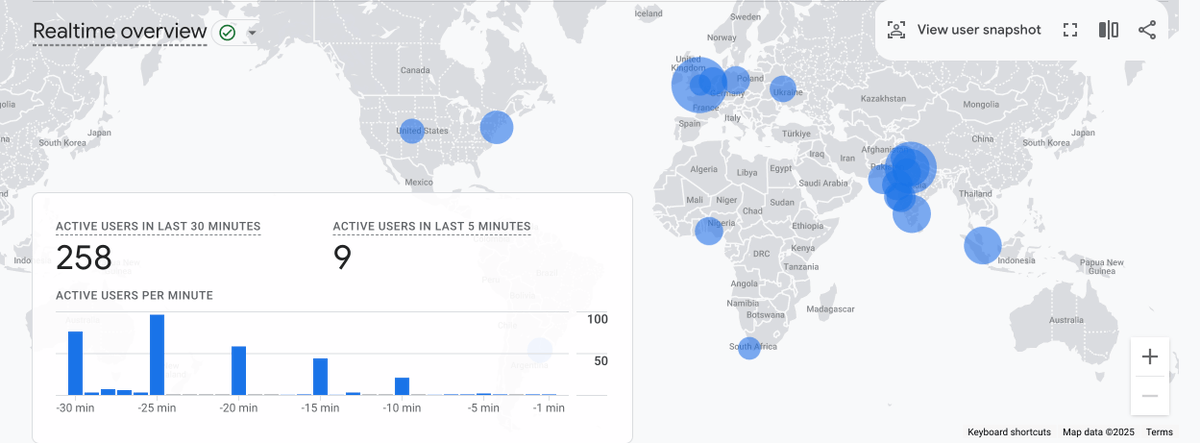
Task: Select the bar at -30 min
Action: click(75, 363)
